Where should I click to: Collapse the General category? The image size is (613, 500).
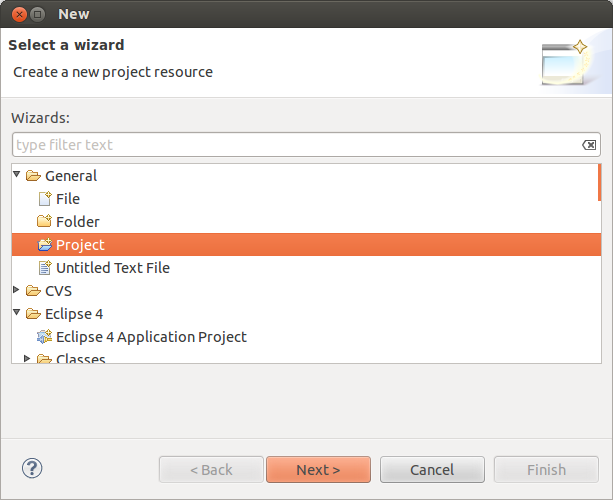17,175
